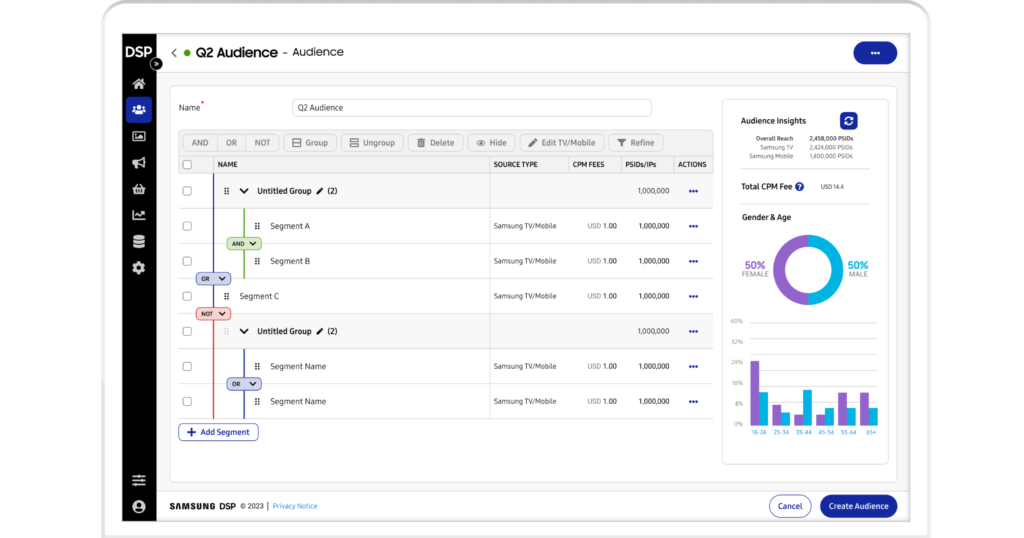The image size is (1024, 538).
Task: Collapse the first Untitled Group chevron
Action: click(x=244, y=191)
